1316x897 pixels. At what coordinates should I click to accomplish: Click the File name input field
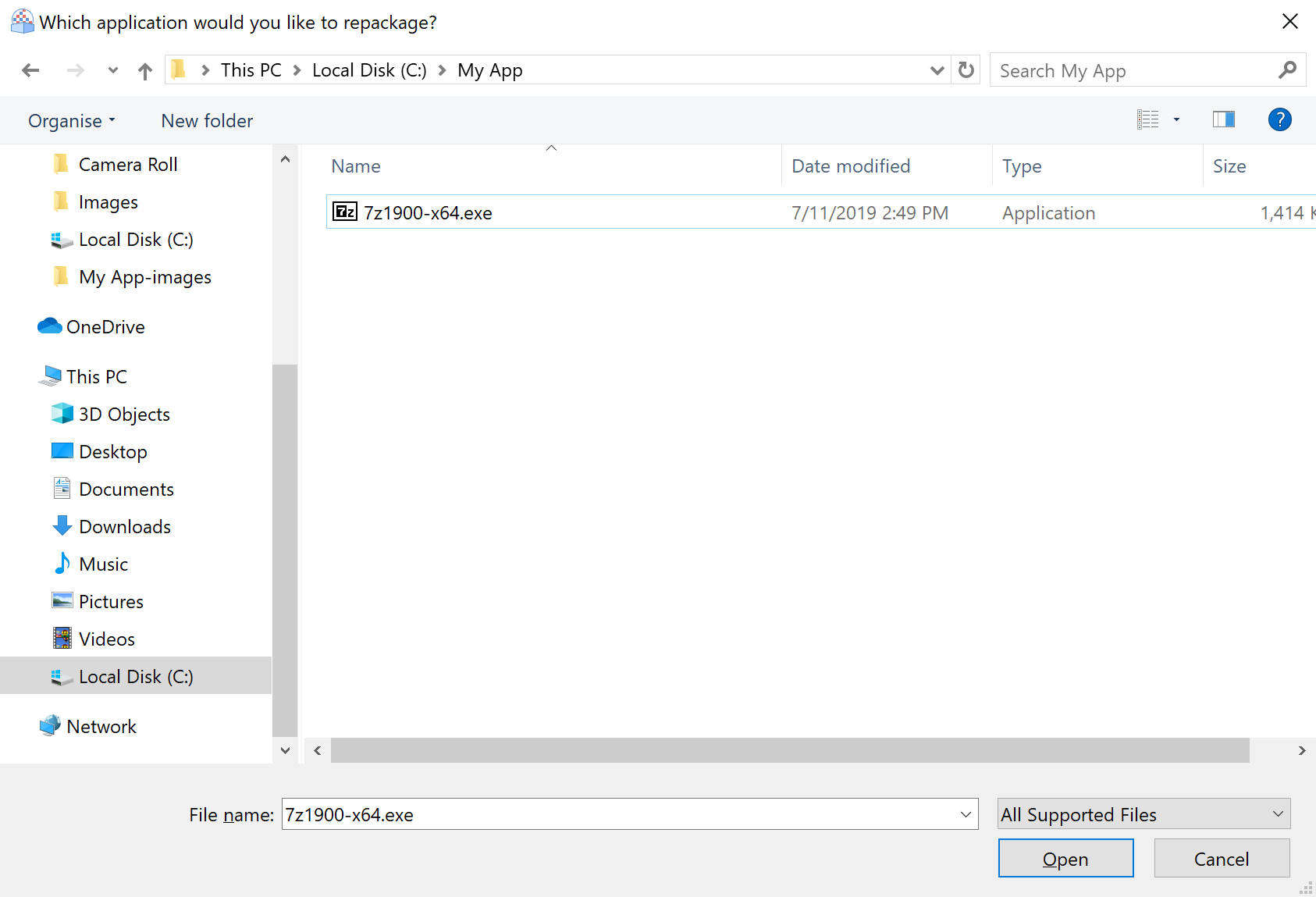pos(620,814)
